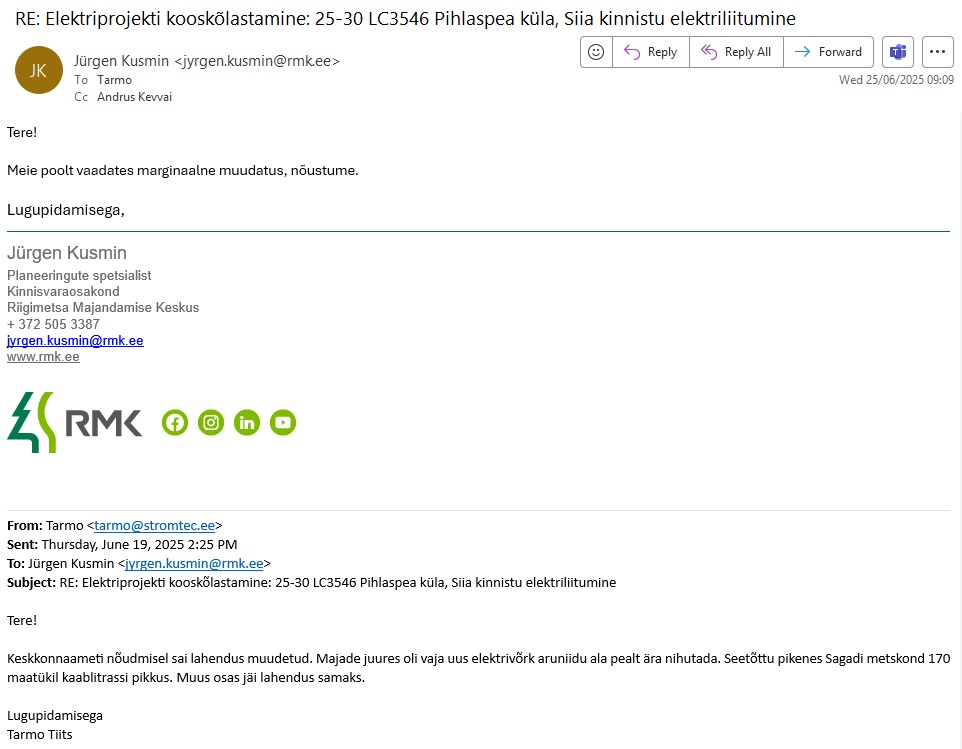Click the email subject title line
The image size is (962, 749).
(x=405, y=18)
